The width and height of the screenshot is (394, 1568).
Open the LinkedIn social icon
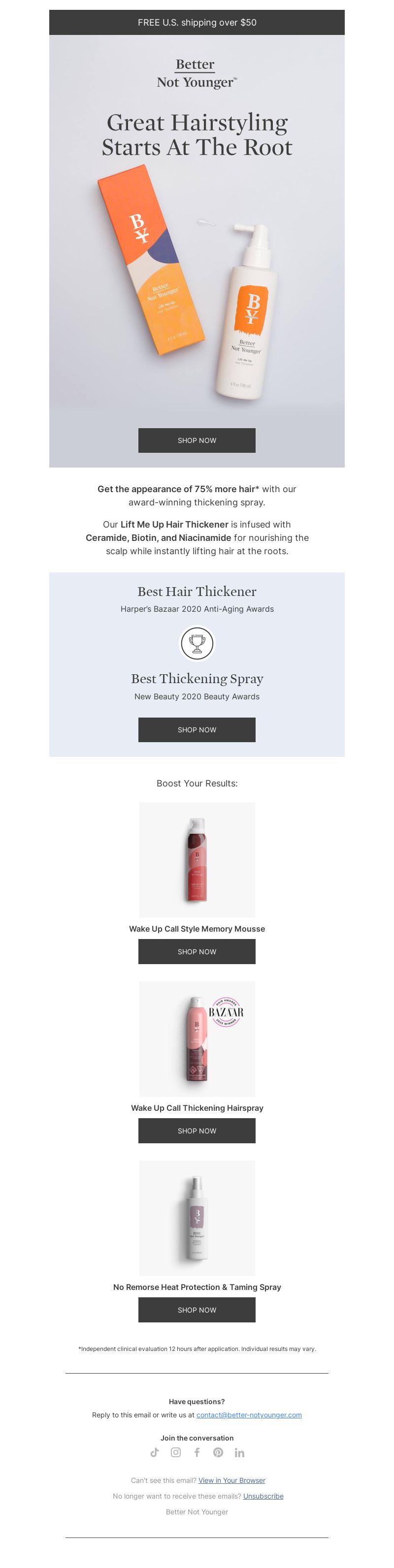239,1452
